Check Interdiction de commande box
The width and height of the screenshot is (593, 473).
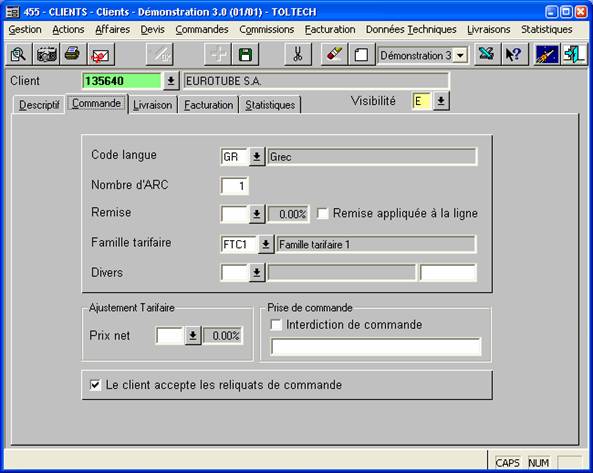coord(276,325)
